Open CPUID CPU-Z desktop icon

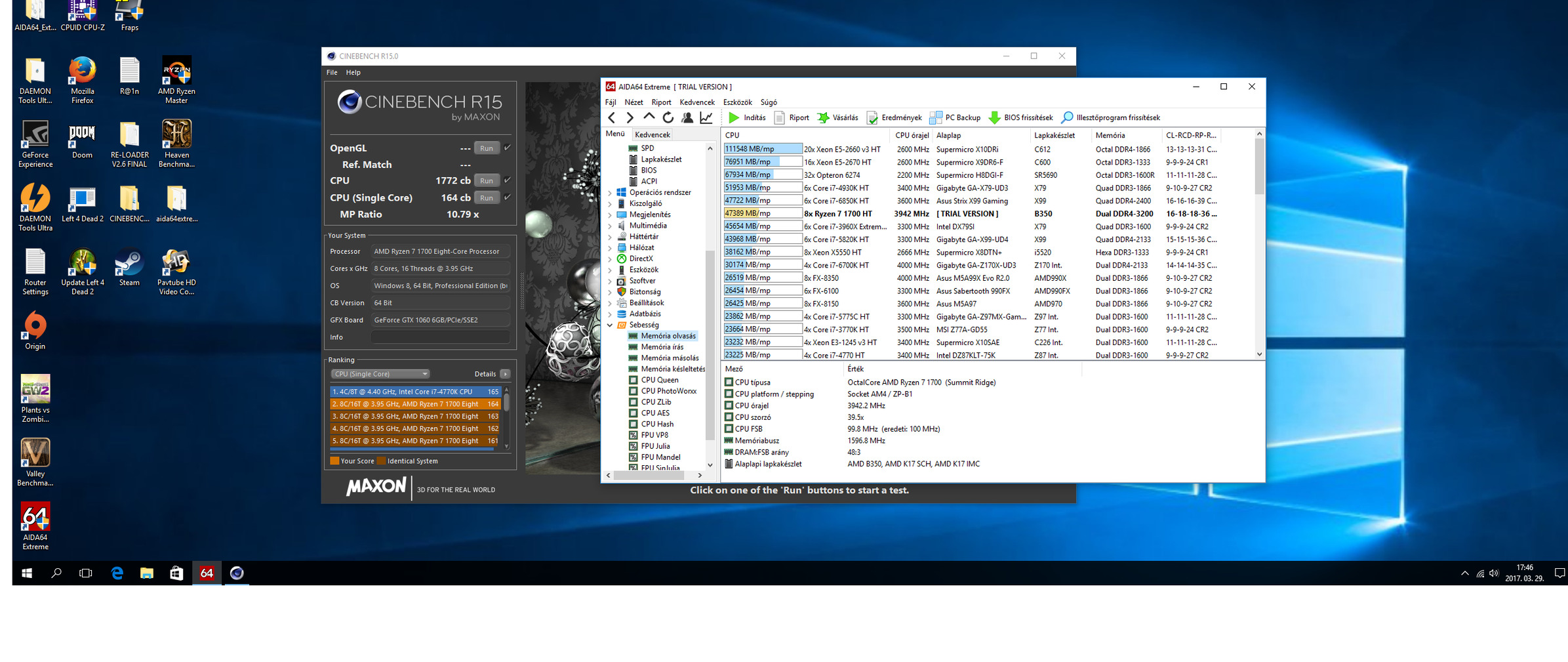pos(83,16)
